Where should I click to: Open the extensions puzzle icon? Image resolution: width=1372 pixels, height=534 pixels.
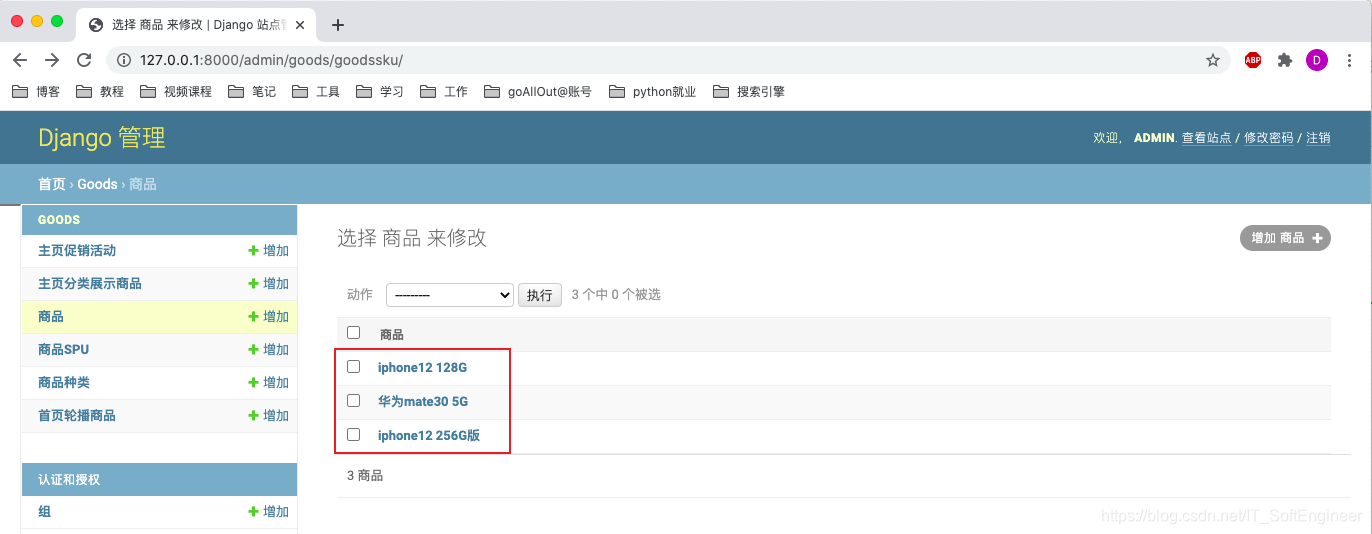tap(1285, 60)
